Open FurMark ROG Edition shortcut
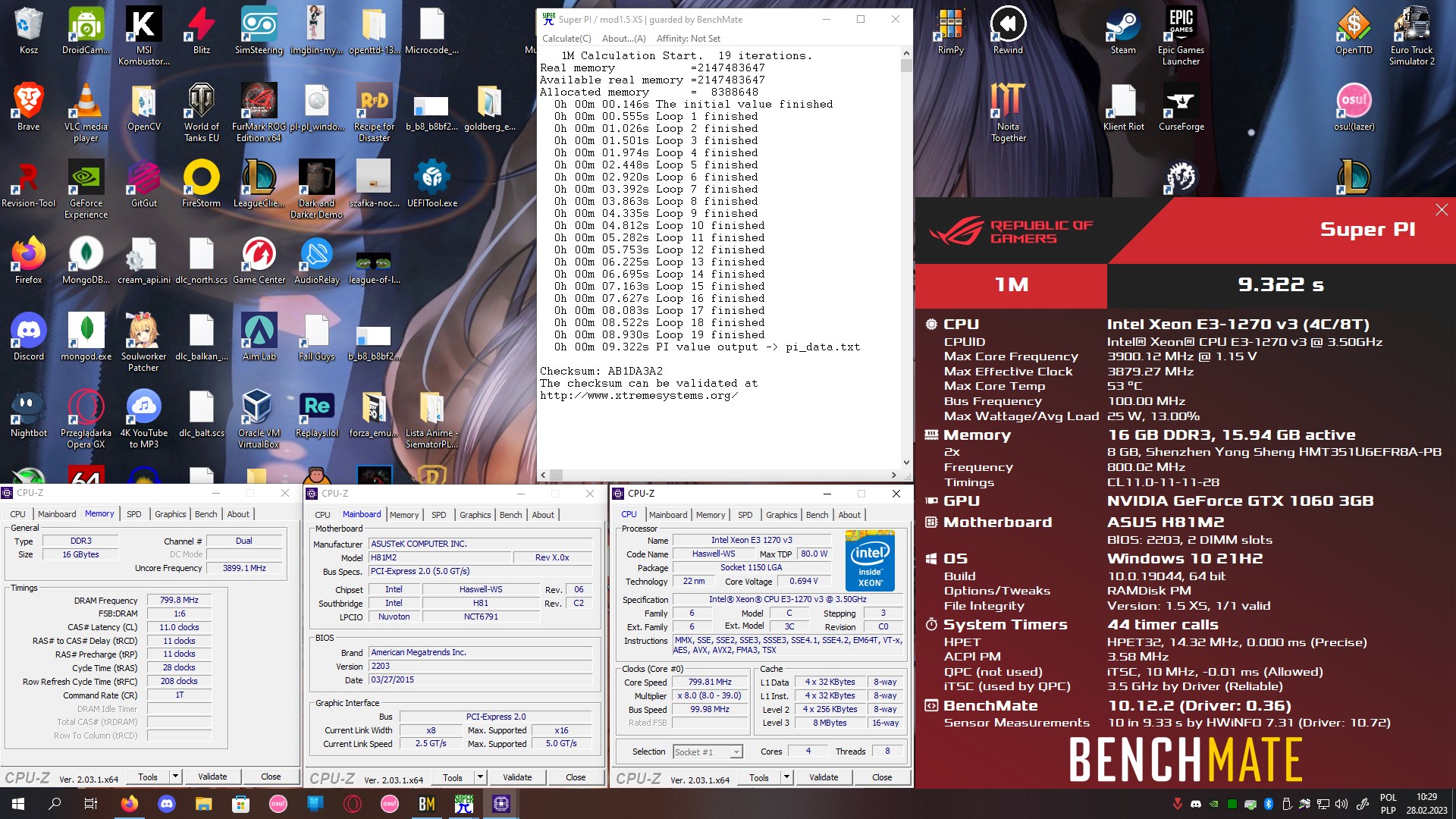 [x=259, y=112]
